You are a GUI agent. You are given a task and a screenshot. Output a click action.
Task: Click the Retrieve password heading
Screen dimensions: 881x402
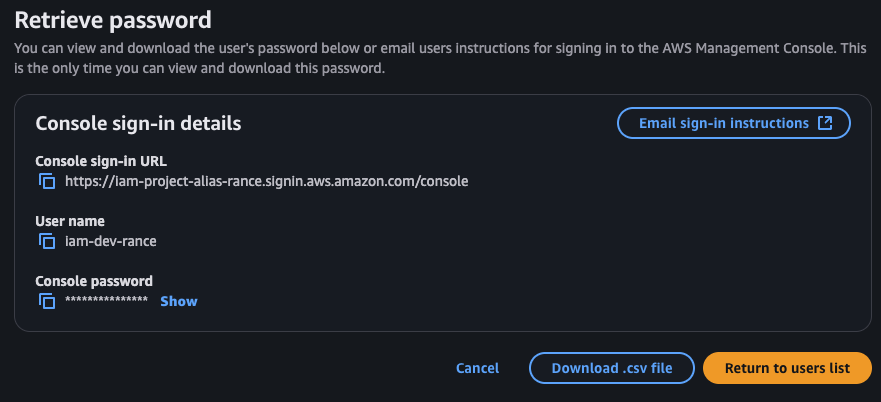(113, 20)
